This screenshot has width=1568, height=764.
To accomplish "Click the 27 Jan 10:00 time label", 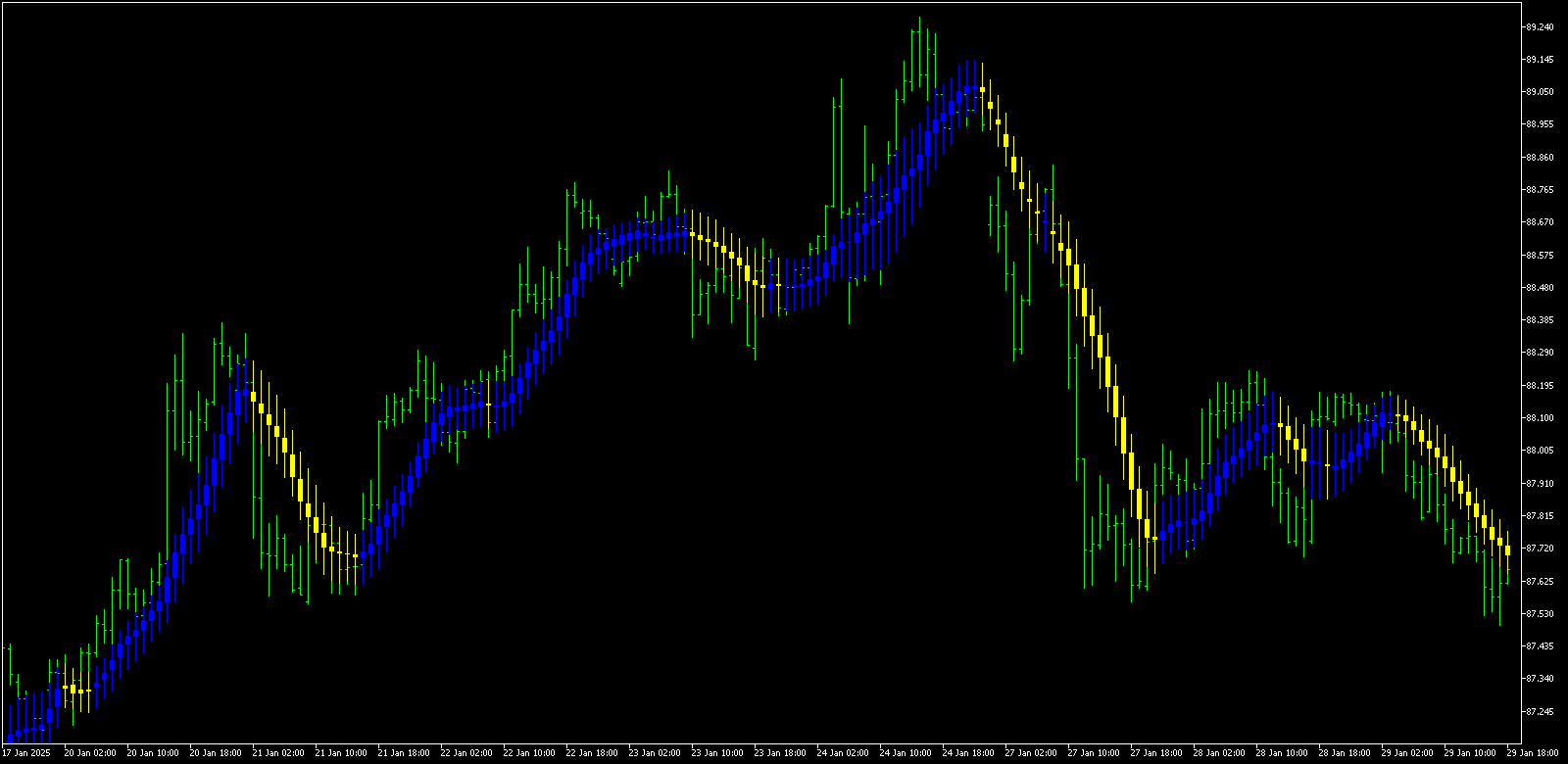I will (1094, 753).
